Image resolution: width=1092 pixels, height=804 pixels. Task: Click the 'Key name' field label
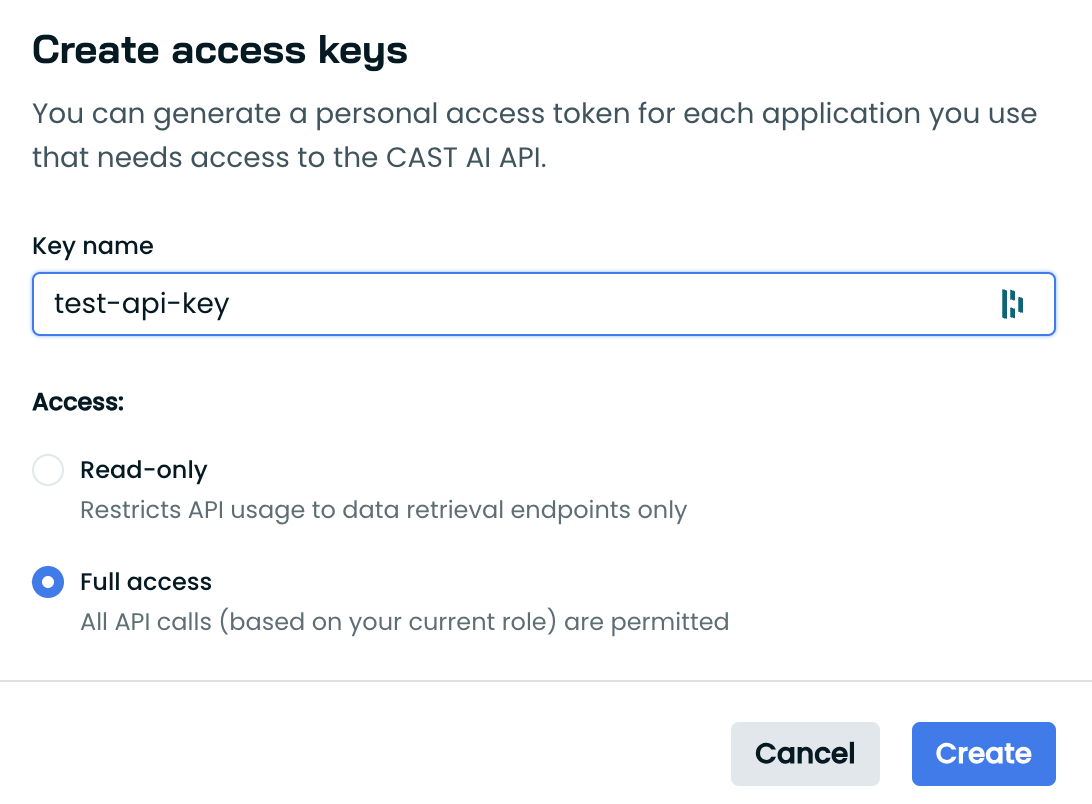click(x=93, y=246)
